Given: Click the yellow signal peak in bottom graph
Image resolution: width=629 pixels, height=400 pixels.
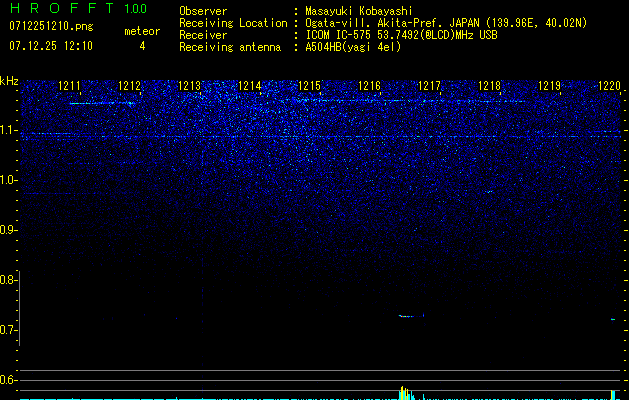Looking at the screenshot, I should click(405, 393).
